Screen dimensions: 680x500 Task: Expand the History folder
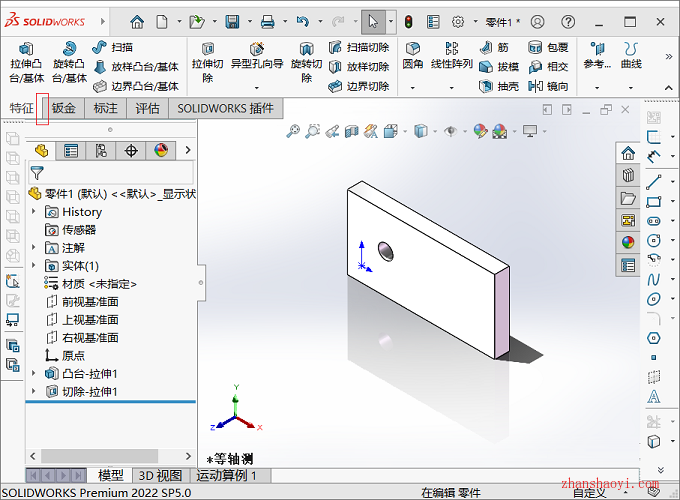33,212
